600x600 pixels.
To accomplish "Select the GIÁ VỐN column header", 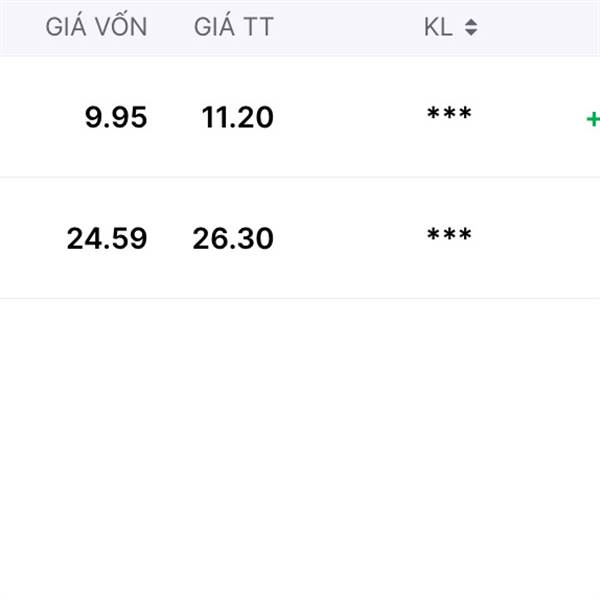I will (96, 26).
